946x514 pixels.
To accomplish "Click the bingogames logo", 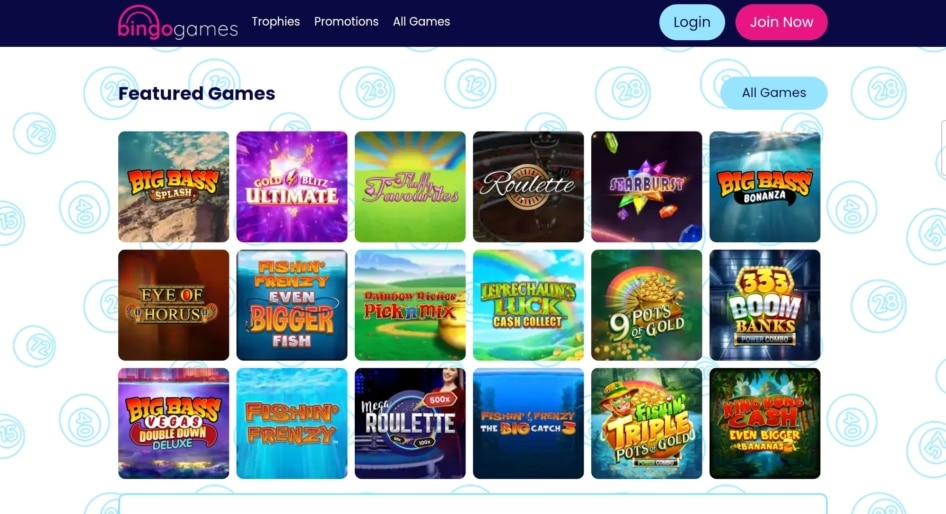I will [178, 23].
